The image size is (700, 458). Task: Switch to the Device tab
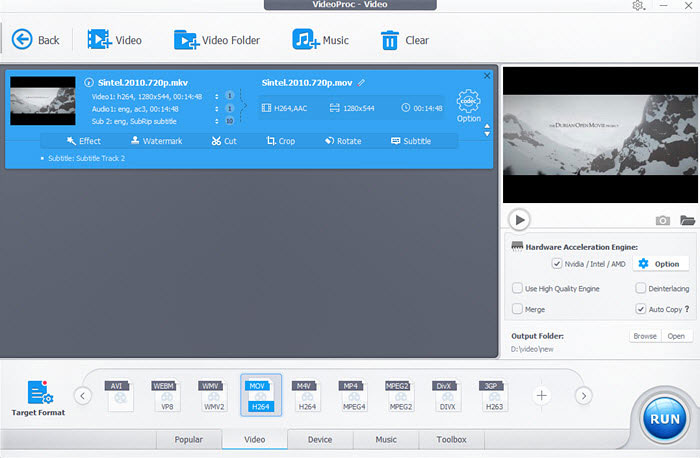320,440
